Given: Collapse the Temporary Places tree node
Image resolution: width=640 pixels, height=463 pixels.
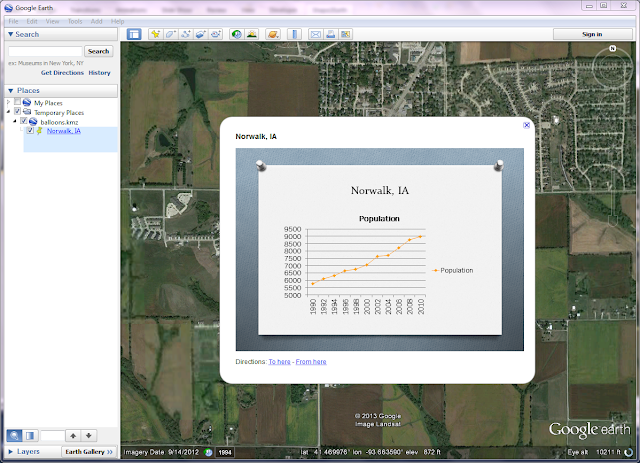Looking at the screenshot, I should tap(8, 111).
